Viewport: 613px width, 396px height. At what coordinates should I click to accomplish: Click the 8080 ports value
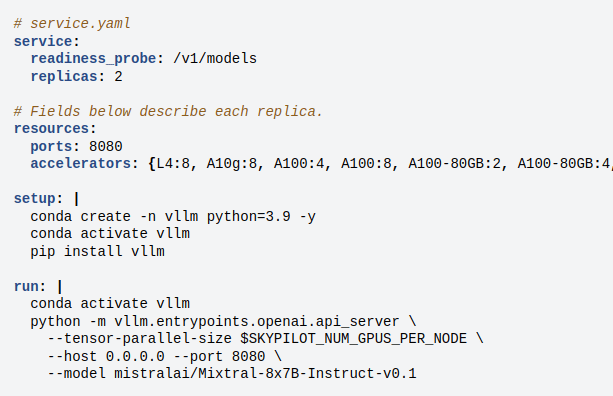[x=106, y=147]
